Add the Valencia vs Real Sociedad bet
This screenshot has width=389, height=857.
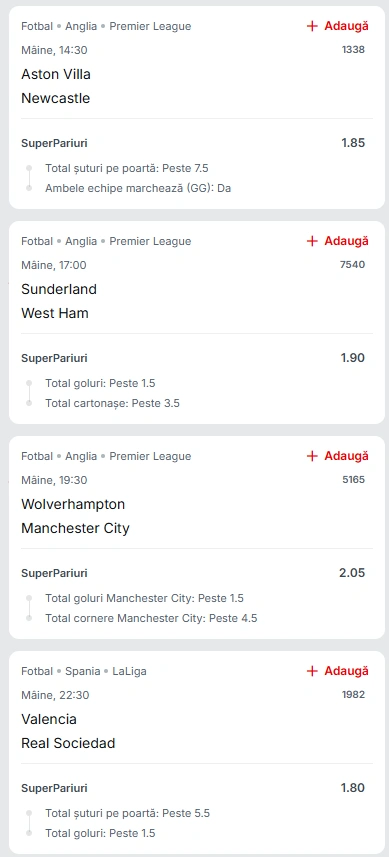pos(338,671)
